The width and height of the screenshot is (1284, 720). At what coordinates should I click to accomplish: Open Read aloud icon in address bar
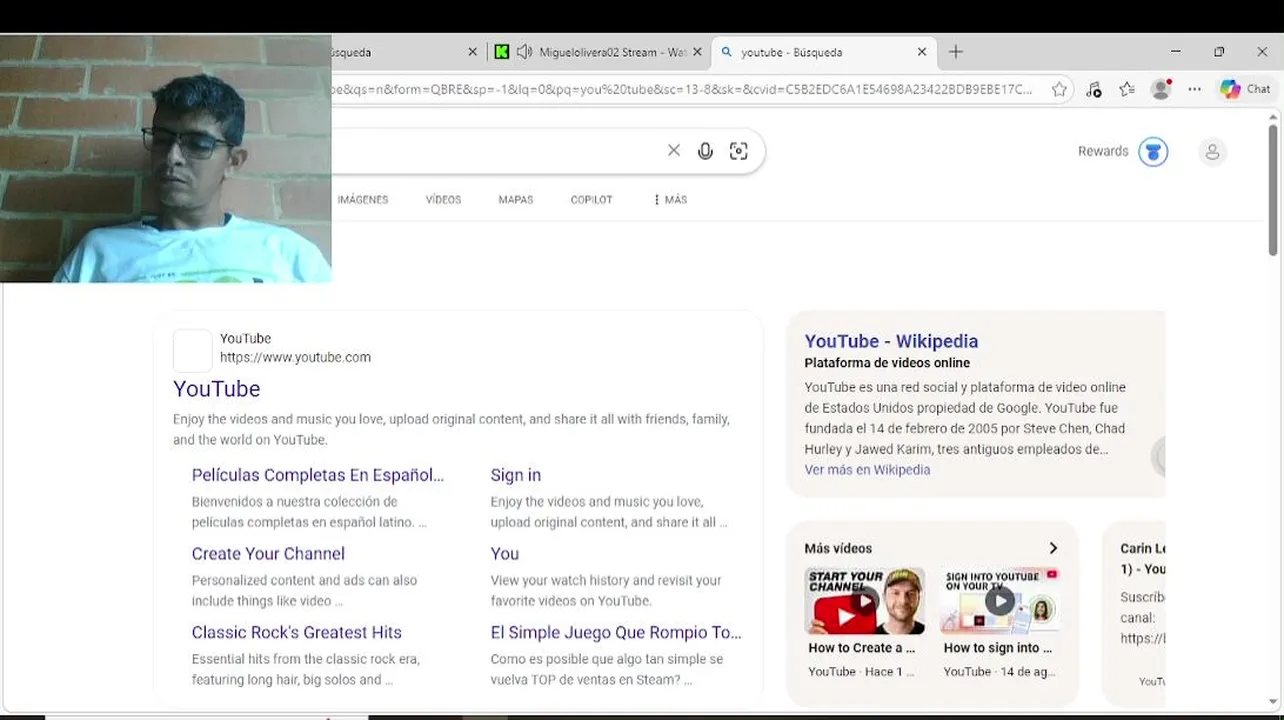point(1093,89)
